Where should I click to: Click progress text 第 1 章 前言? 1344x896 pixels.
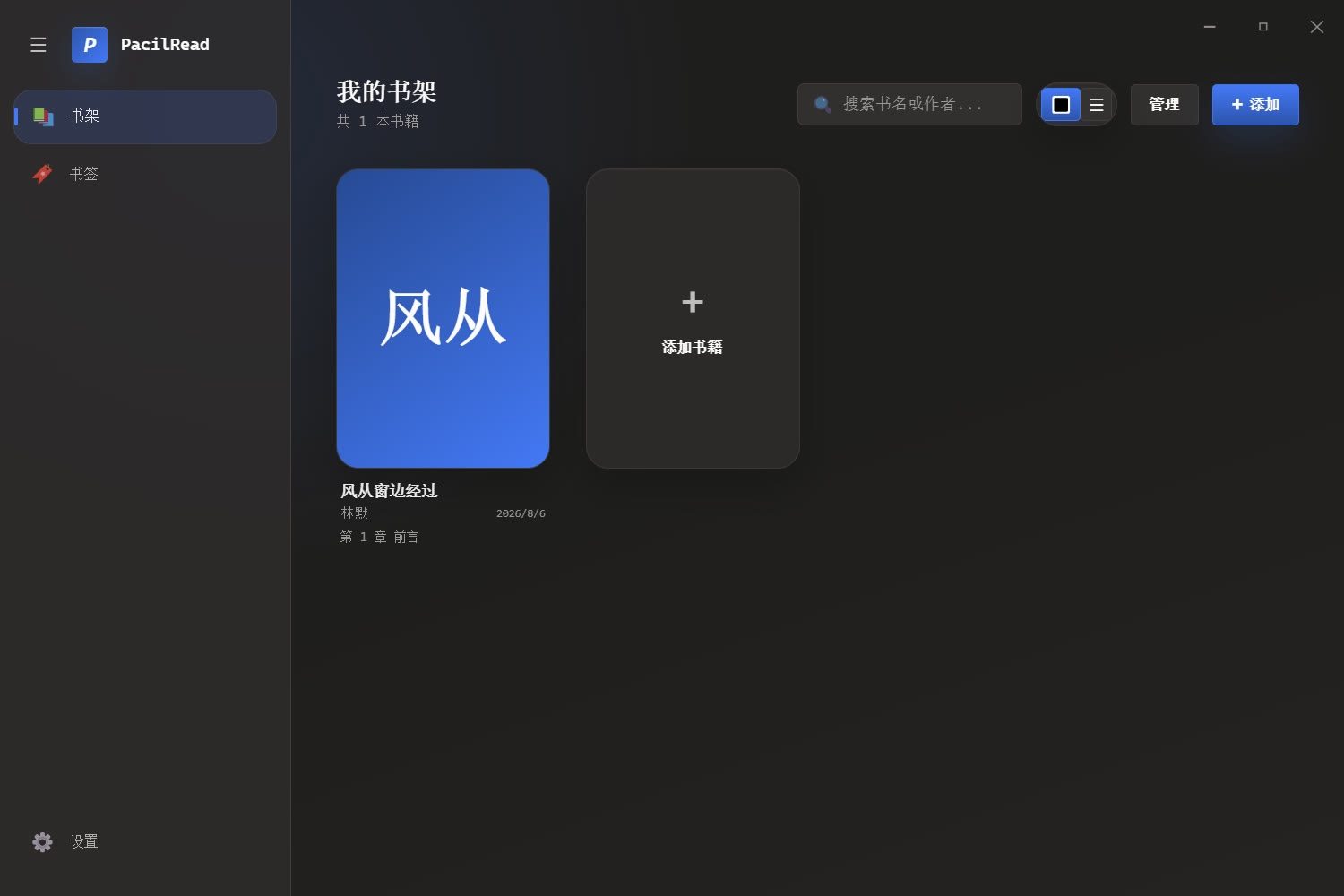(379, 537)
